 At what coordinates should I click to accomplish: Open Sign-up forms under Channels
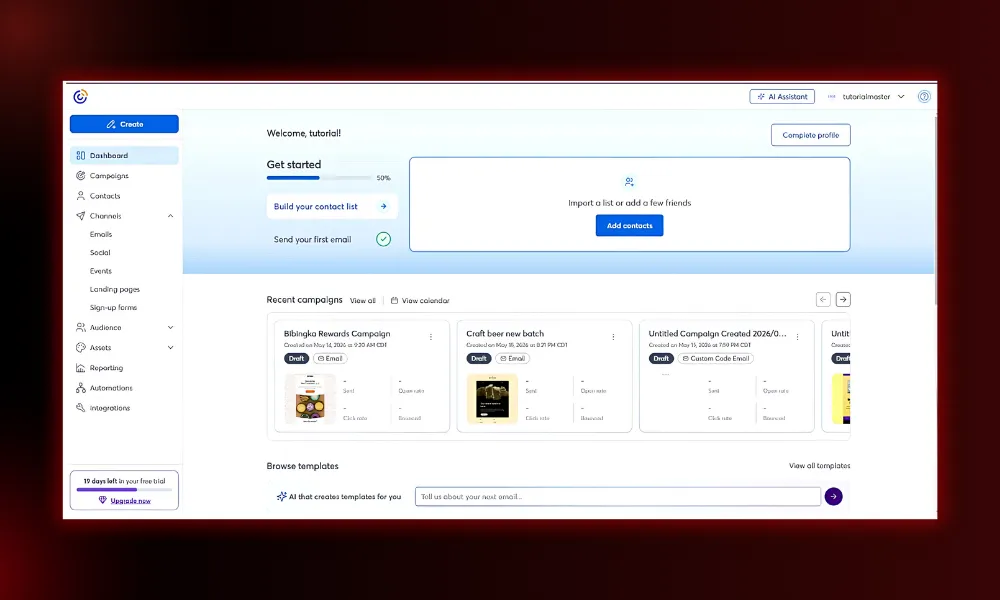click(114, 307)
